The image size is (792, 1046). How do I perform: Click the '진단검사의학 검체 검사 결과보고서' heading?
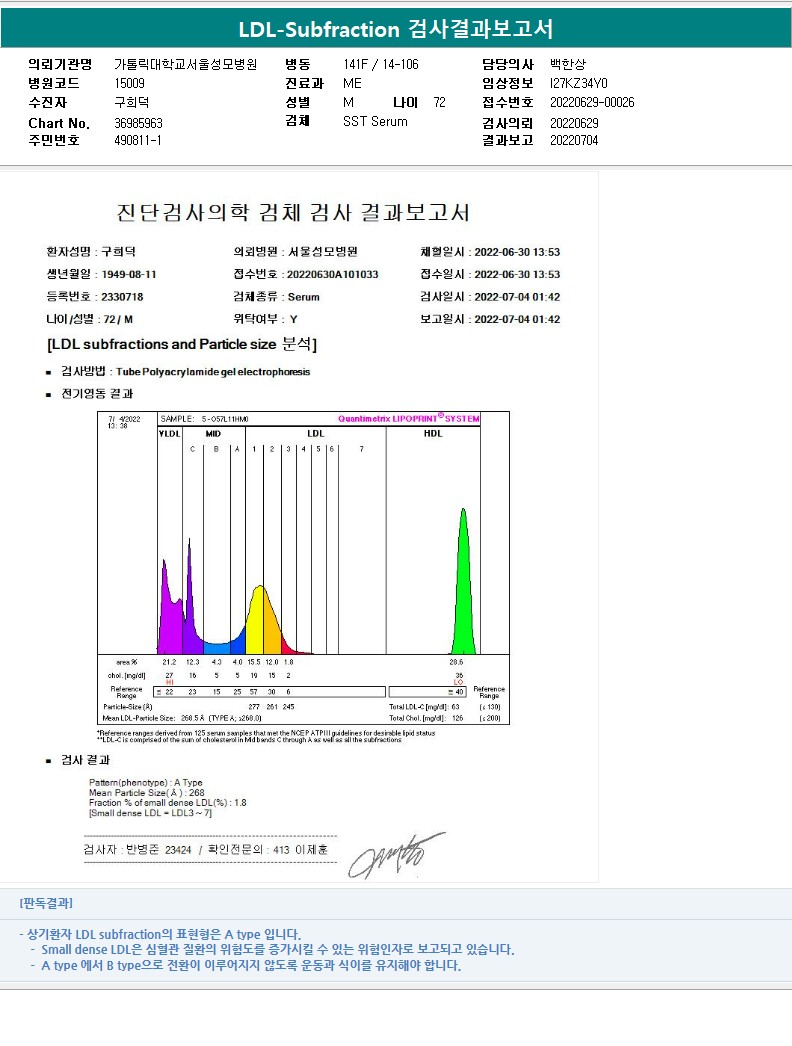coord(293,213)
